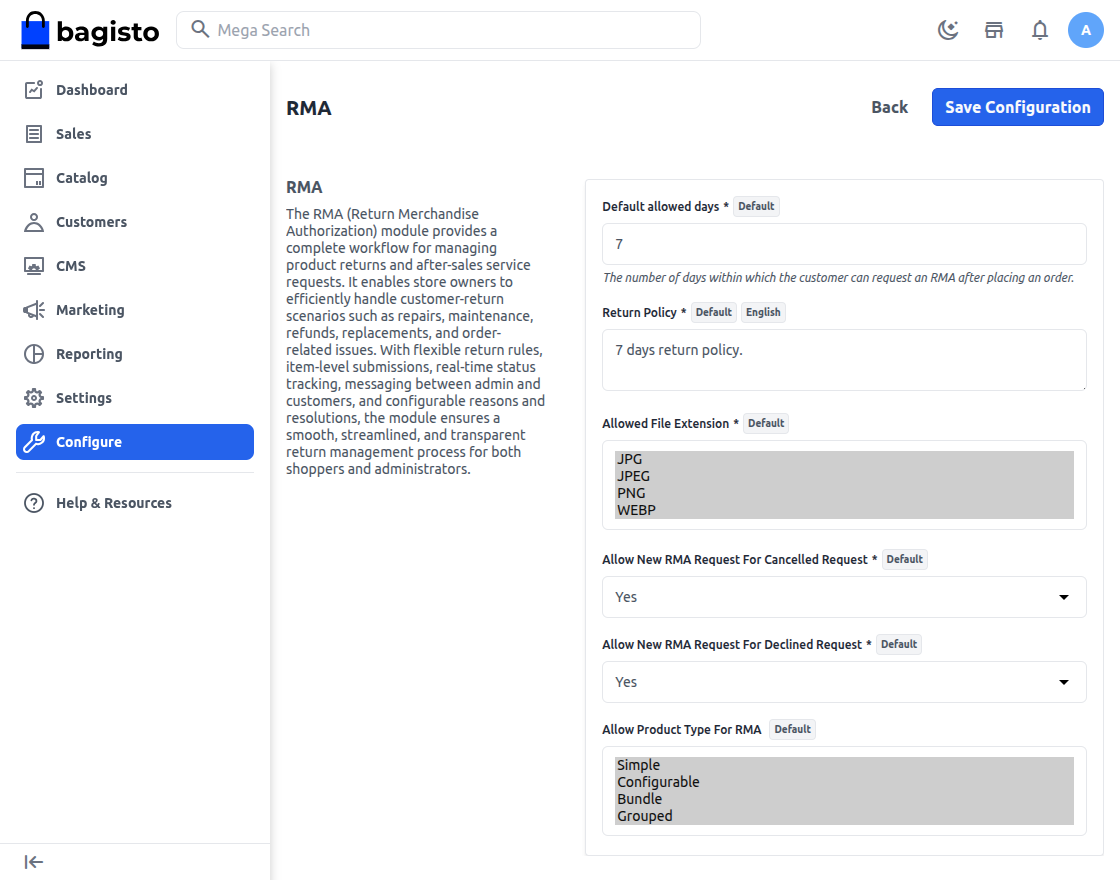Open Marketing megaphone icon

click(34, 310)
